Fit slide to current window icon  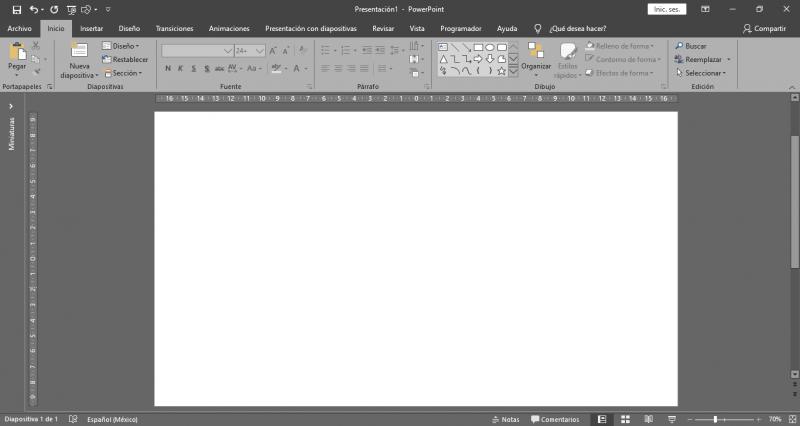click(x=791, y=419)
